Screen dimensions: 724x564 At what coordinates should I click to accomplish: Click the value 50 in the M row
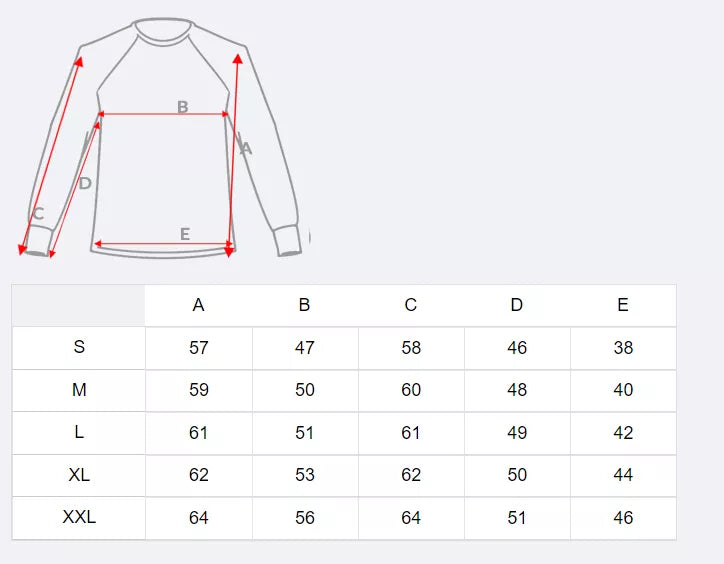click(x=305, y=390)
